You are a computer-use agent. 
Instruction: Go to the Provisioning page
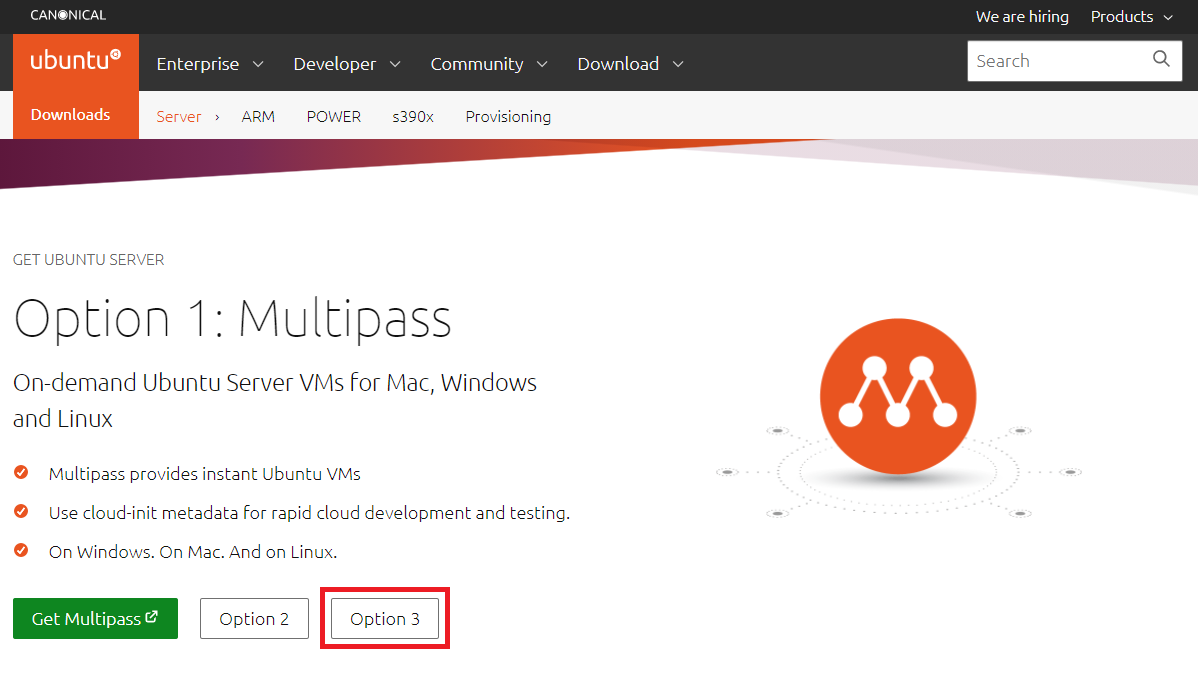(508, 117)
